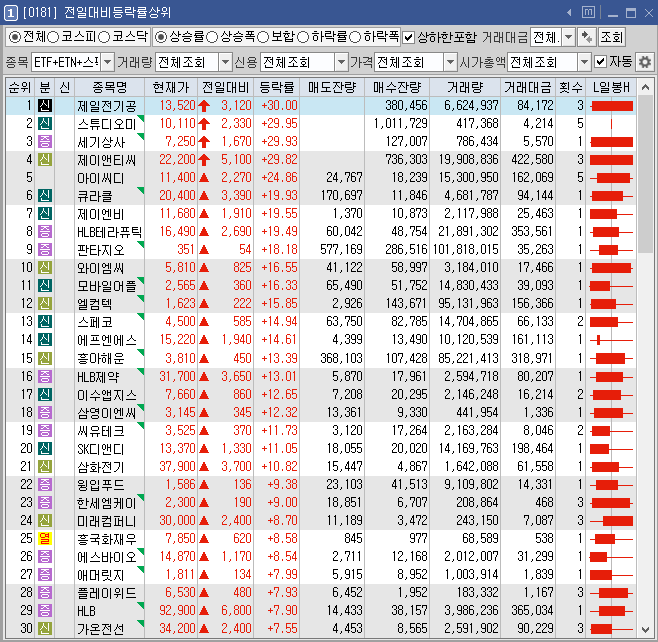Viewport: 658px width, 642px height.
Task: Sort by the 등락률 column header
Action: (x=277, y=87)
